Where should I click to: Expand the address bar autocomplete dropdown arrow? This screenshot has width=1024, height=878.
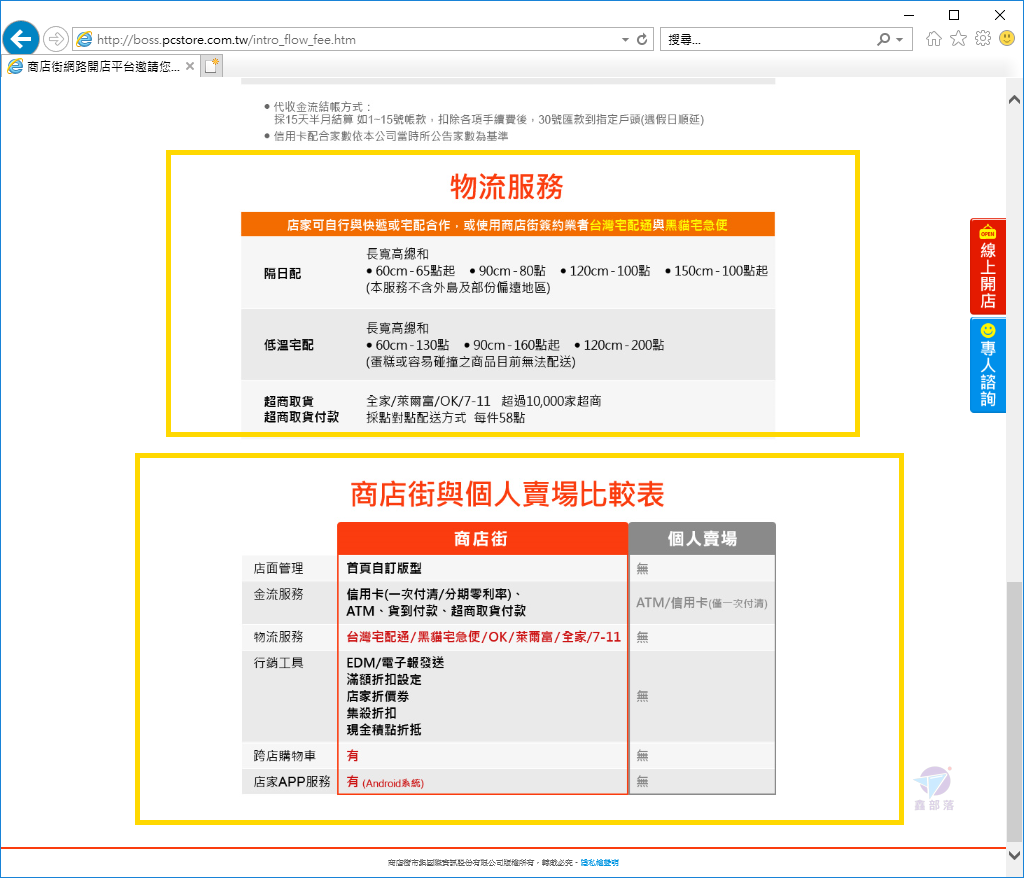626,40
